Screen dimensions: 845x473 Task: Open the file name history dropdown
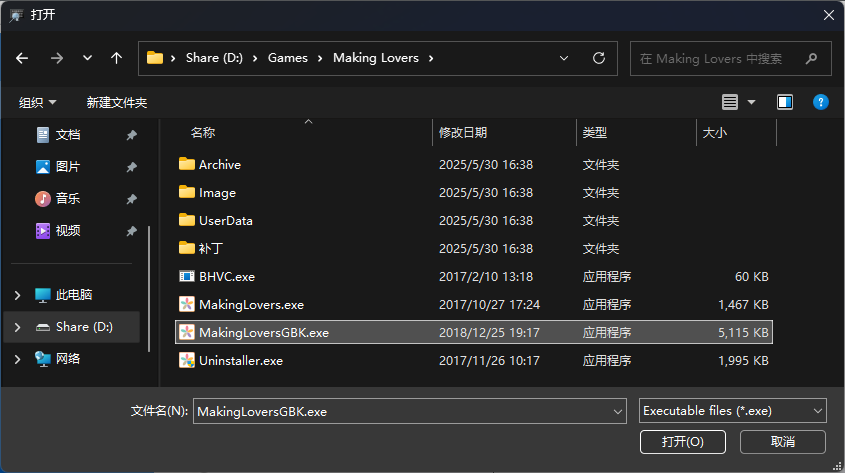[x=618, y=412]
